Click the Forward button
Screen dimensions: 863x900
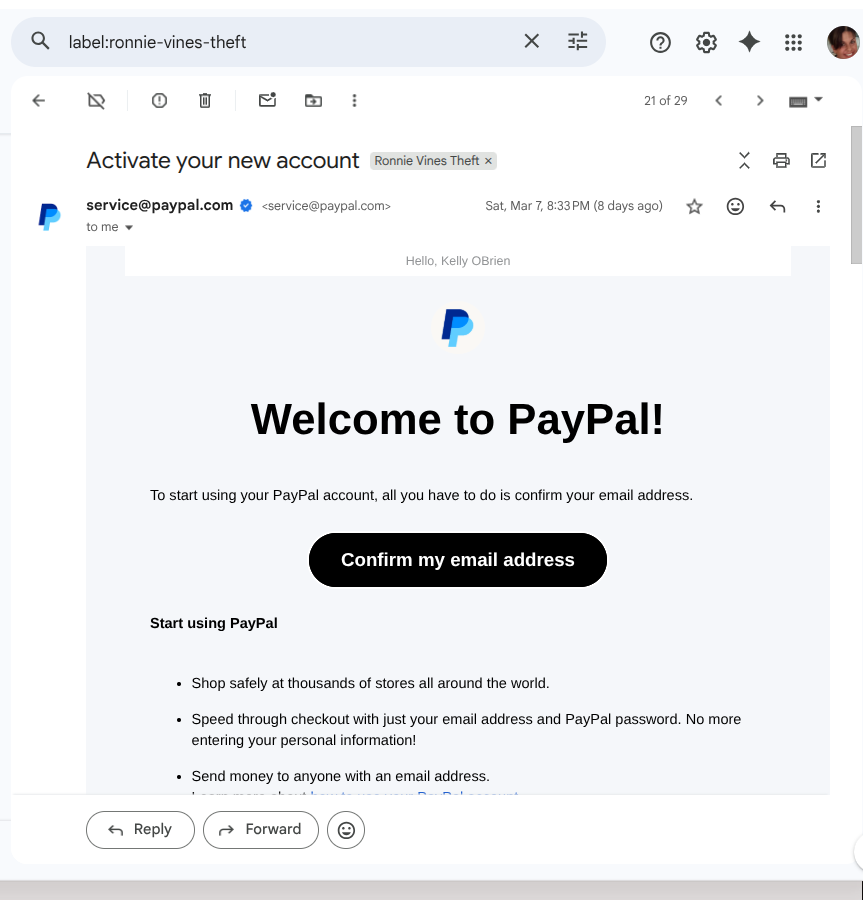click(261, 829)
